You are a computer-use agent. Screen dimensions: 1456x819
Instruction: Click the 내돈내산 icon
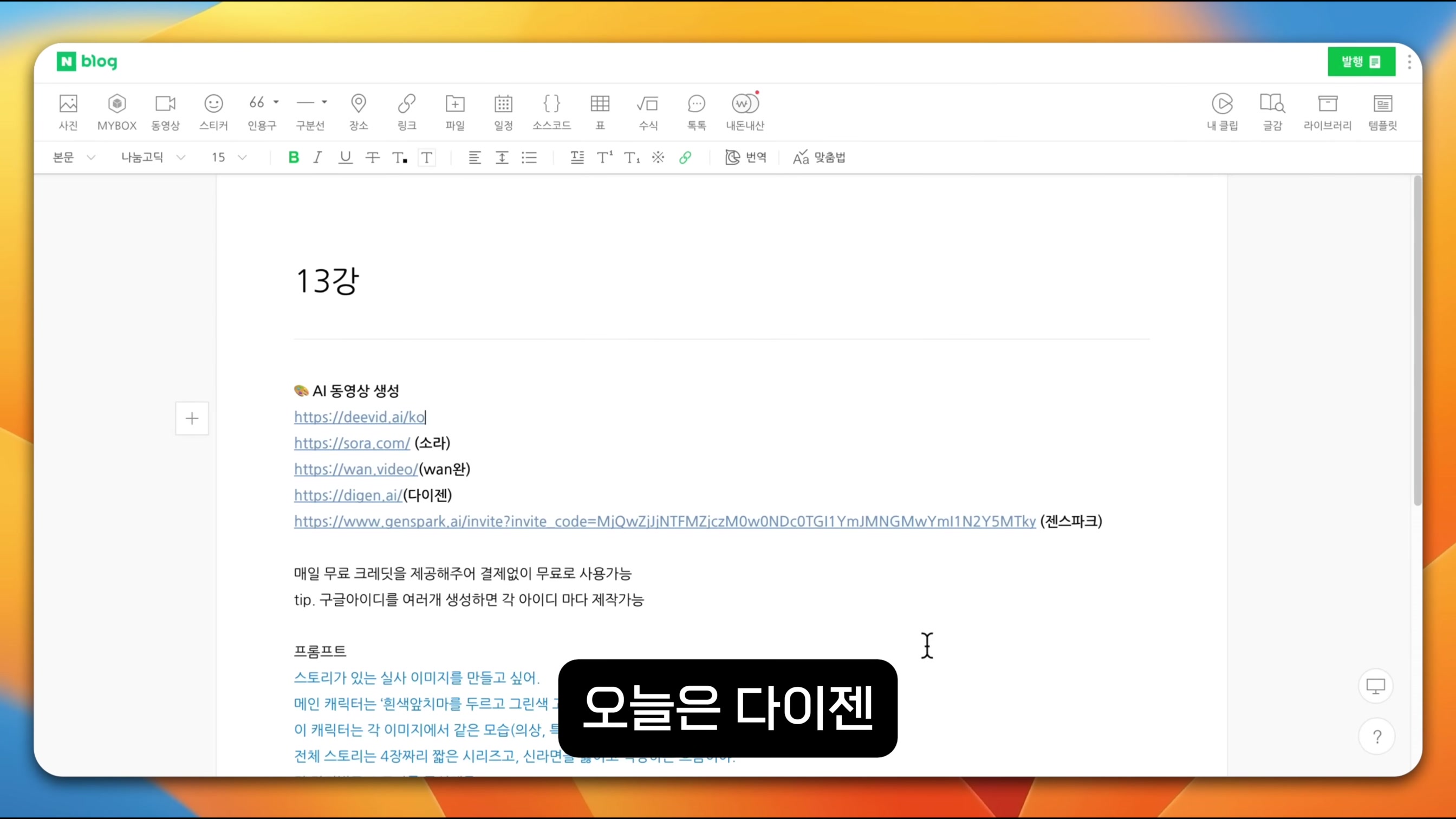745,112
